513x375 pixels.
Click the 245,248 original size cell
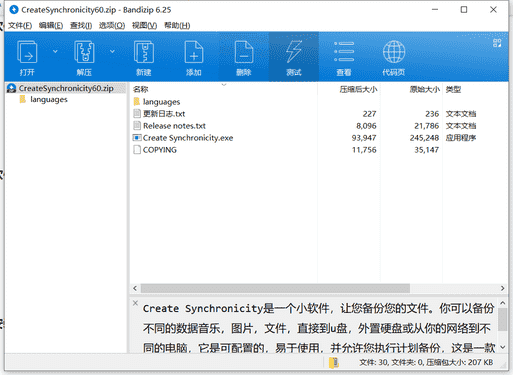(424, 138)
